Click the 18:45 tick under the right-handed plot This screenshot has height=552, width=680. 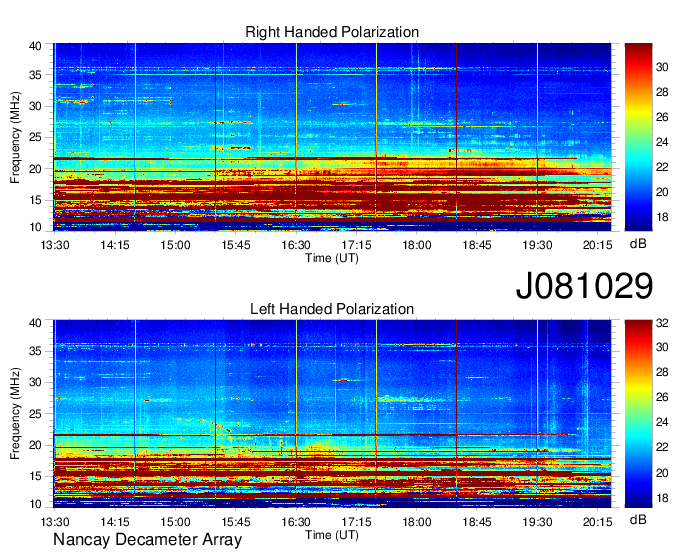click(477, 245)
